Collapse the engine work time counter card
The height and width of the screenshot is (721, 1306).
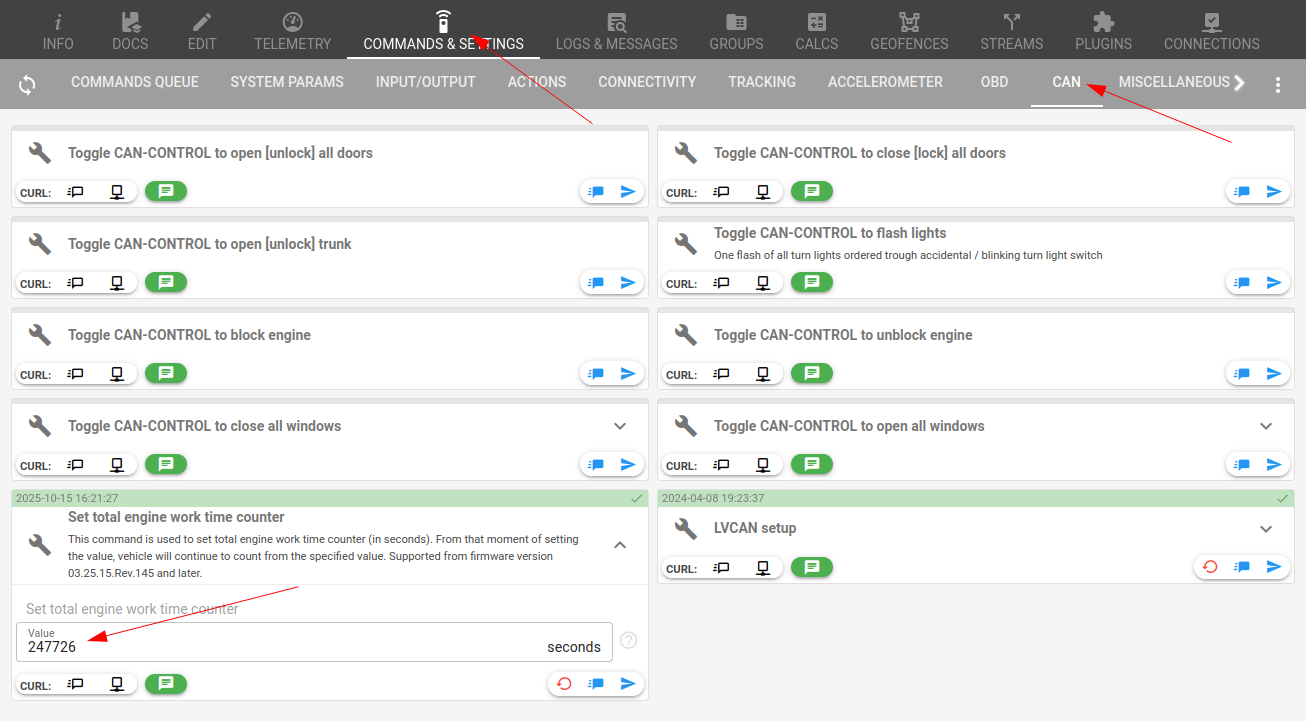point(620,545)
